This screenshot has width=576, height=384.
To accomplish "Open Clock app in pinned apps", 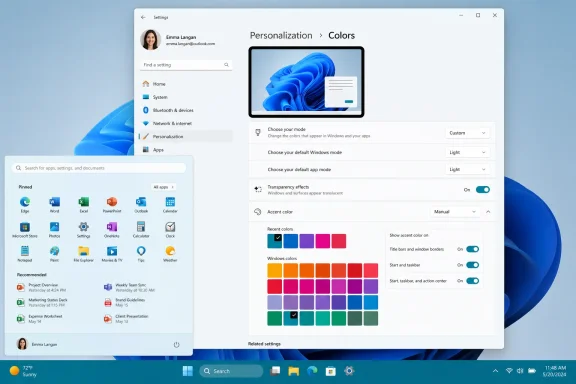I will click(x=170, y=229).
